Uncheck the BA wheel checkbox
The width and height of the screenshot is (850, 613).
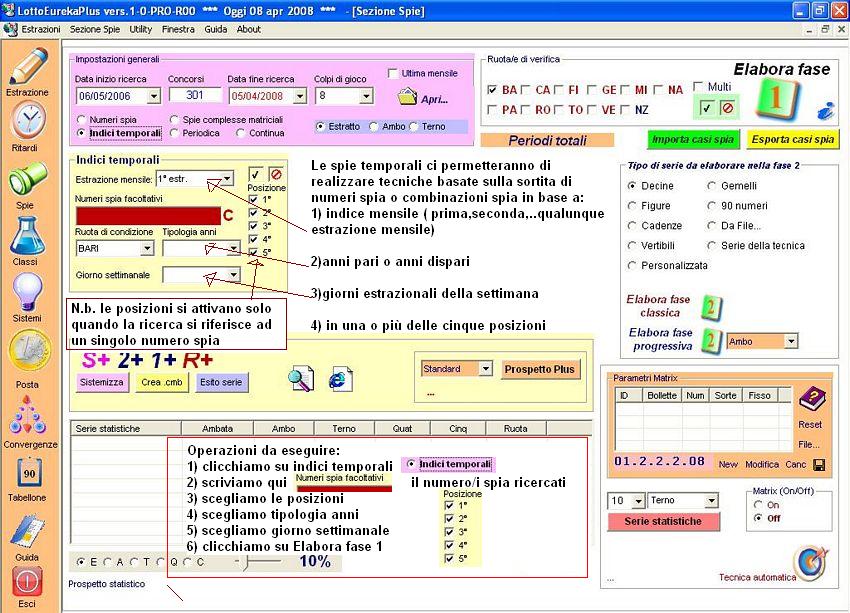coord(492,90)
